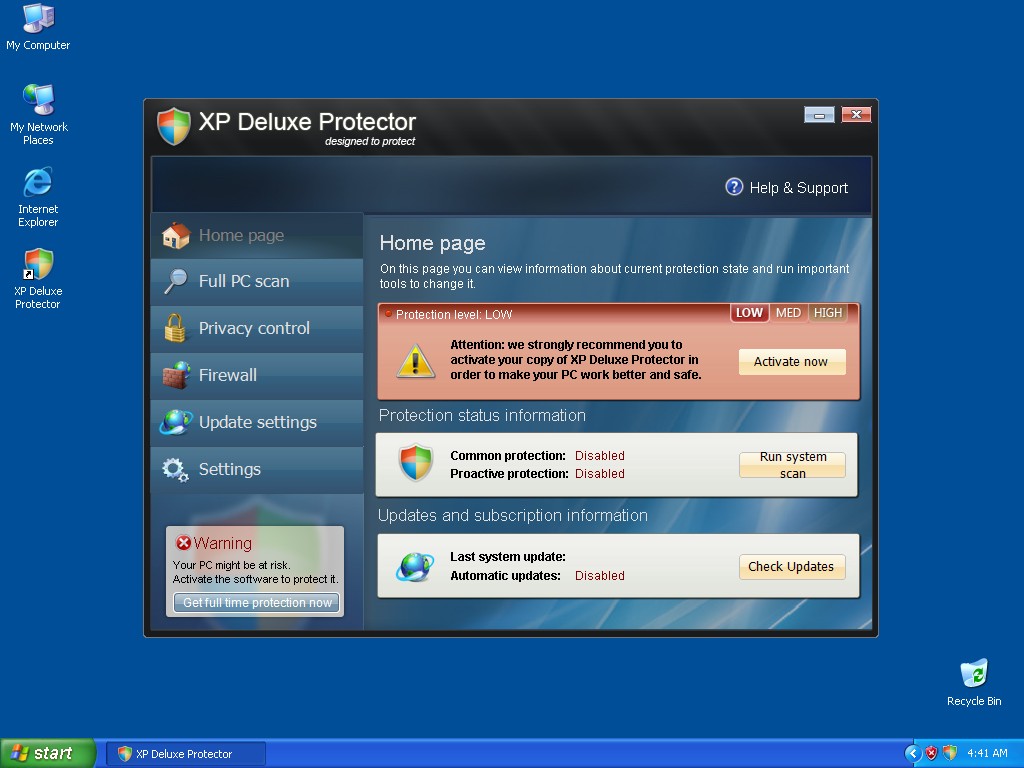Image resolution: width=1024 pixels, height=768 pixels.
Task: Click the gears Settings icon
Action: [x=175, y=469]
